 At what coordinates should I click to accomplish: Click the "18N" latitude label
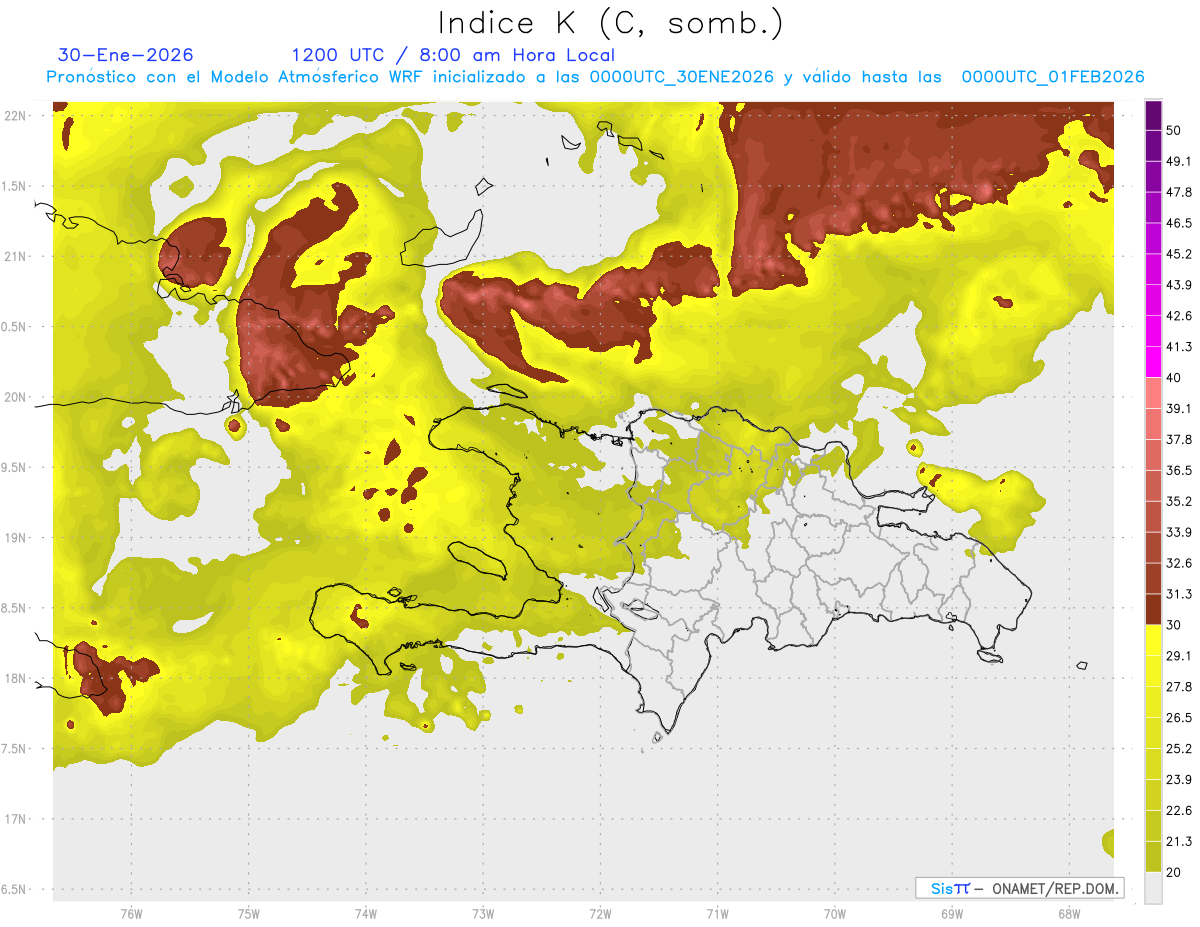pos(14,678)
